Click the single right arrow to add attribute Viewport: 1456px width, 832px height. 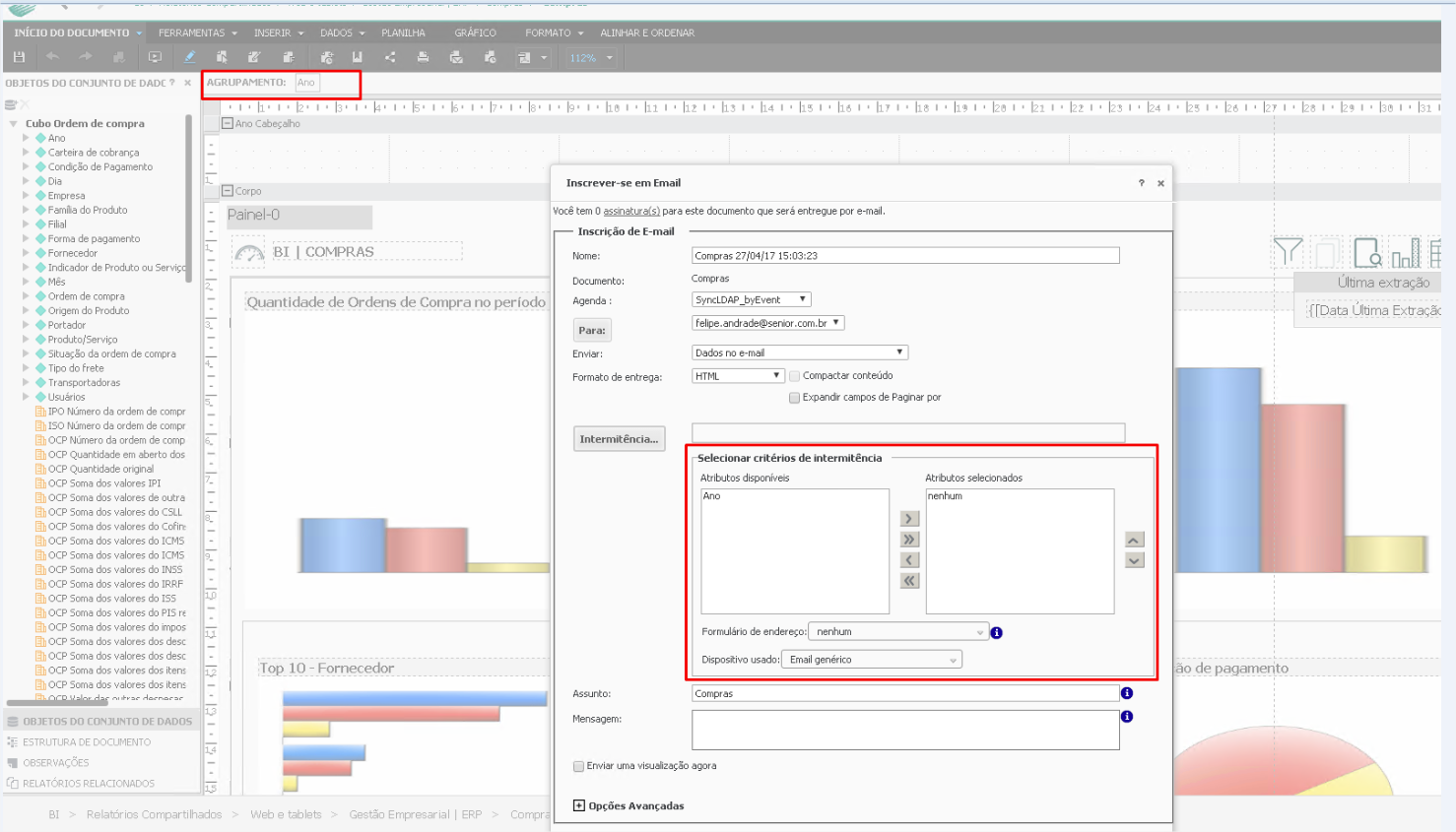click(x=909, y=519)
